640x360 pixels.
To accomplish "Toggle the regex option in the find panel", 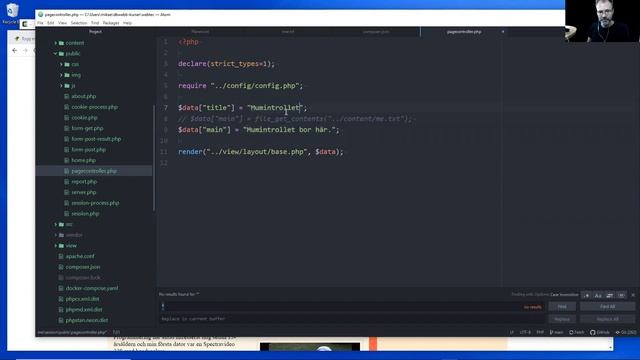I will click(x=587, y=295).
